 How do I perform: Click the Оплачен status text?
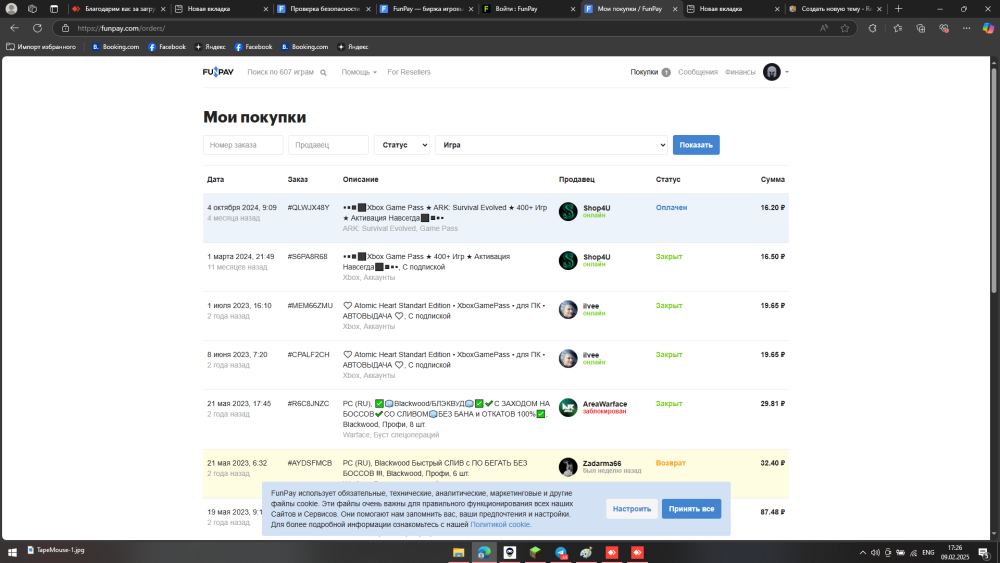671,207
